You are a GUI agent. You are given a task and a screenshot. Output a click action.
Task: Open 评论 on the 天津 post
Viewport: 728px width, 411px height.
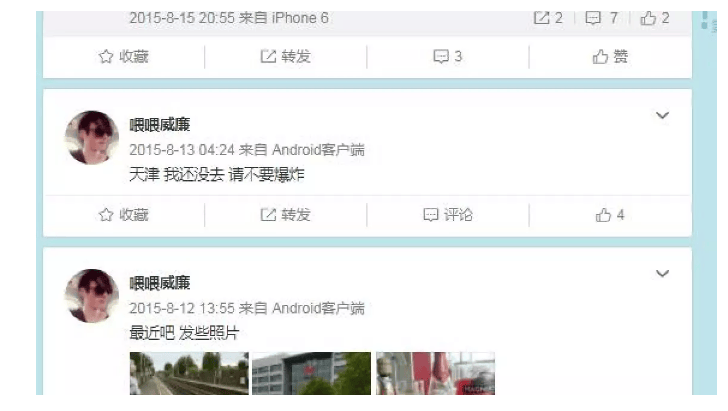448,215
